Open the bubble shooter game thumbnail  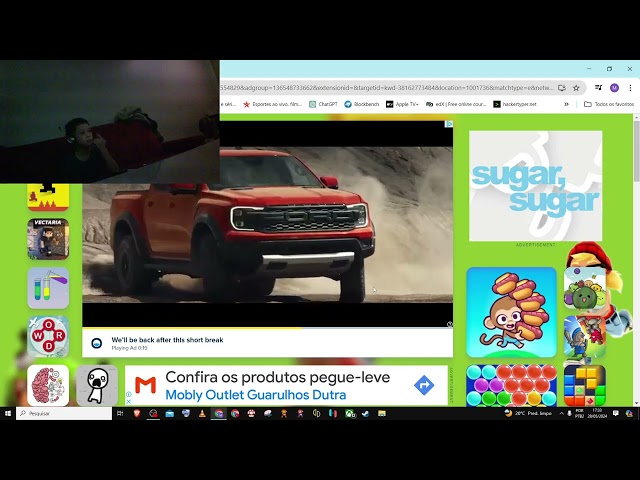(511, 385)
